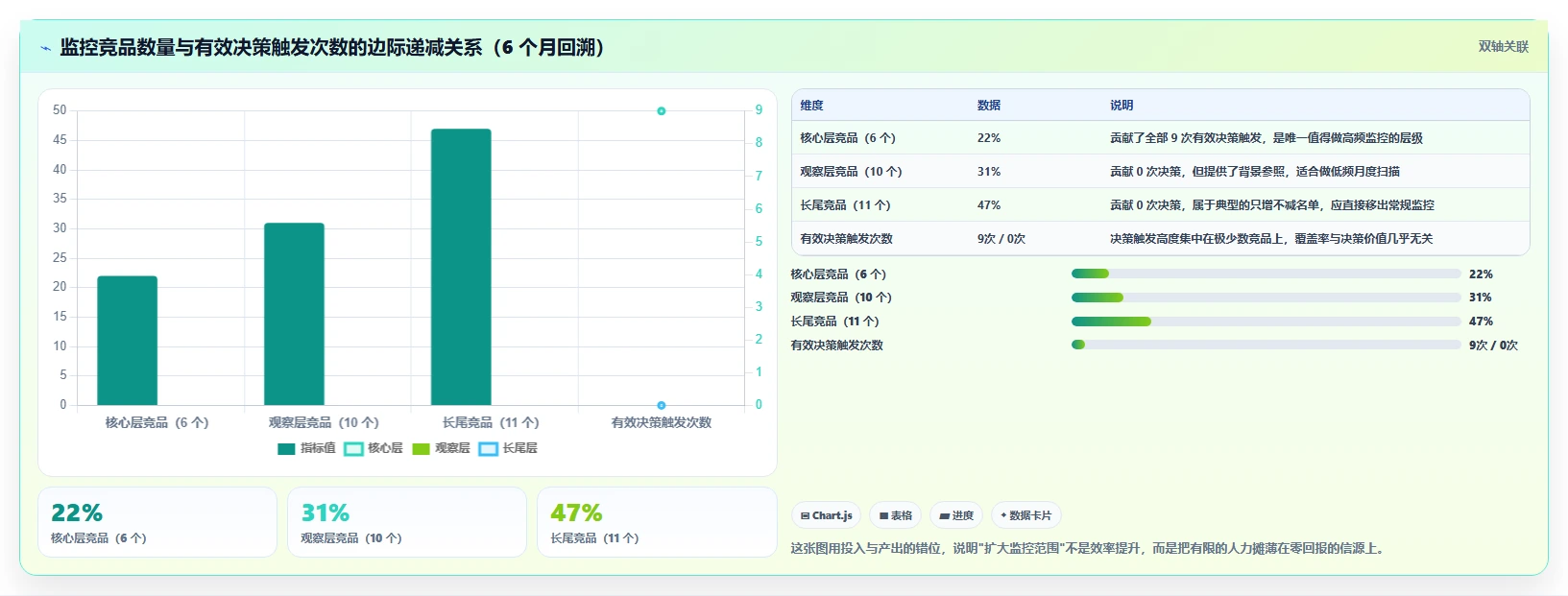Image resolution: width=1568 pixels, height=596 pixels.
Task: Click the table note starting 贡献了全部 9 次
Action: tap(1266, 138)
